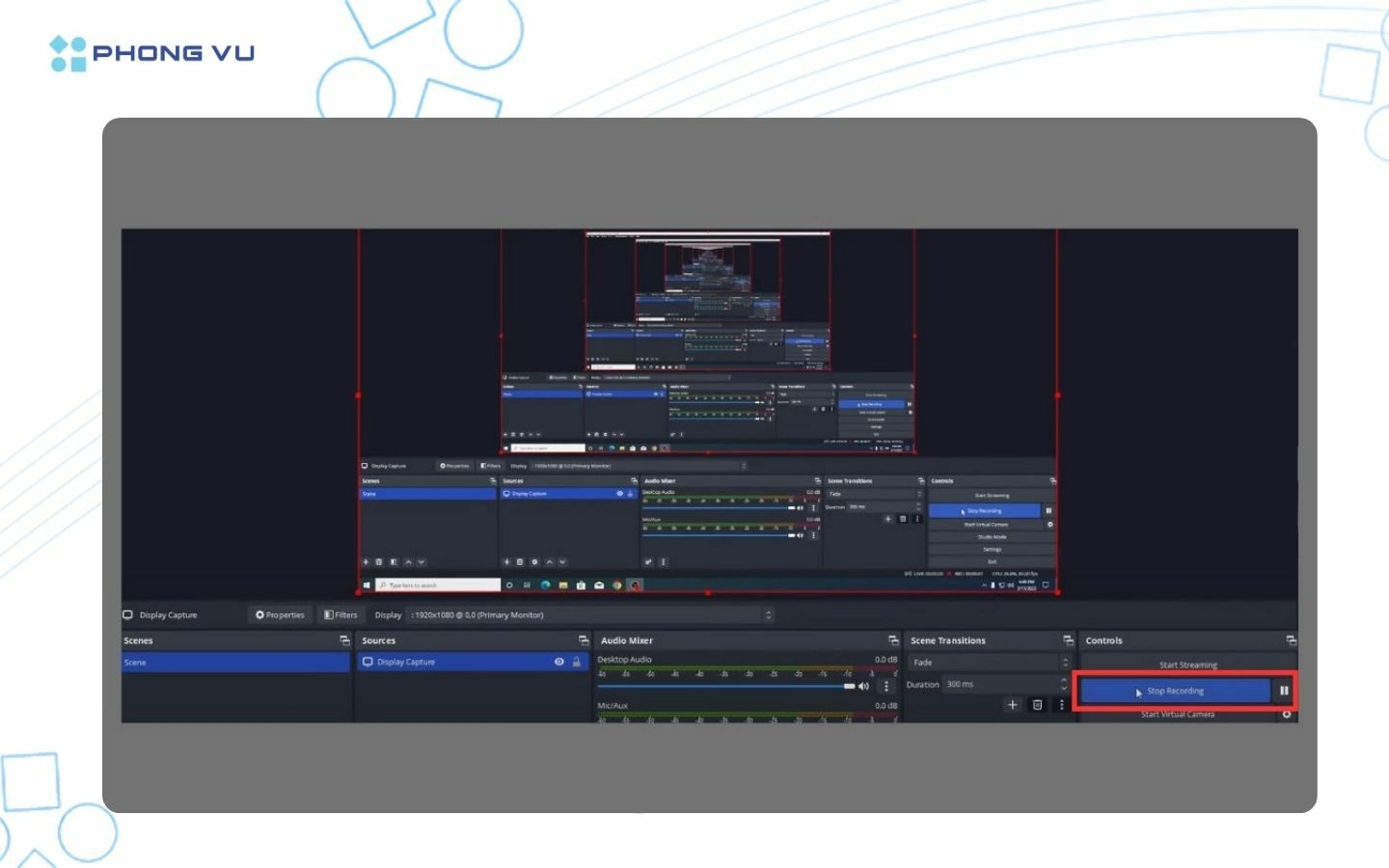Adjust the Desktop Audio volume slider
The width and height of the screenshot is (1389, 868).
726,687
